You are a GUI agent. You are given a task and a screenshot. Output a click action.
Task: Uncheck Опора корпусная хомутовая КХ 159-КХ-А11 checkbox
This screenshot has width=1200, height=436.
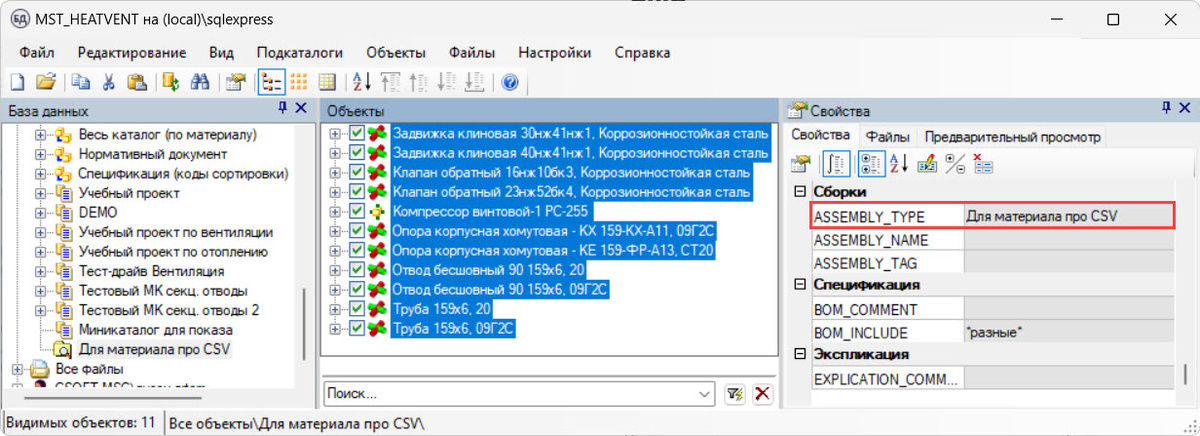(x=358, y=230)
